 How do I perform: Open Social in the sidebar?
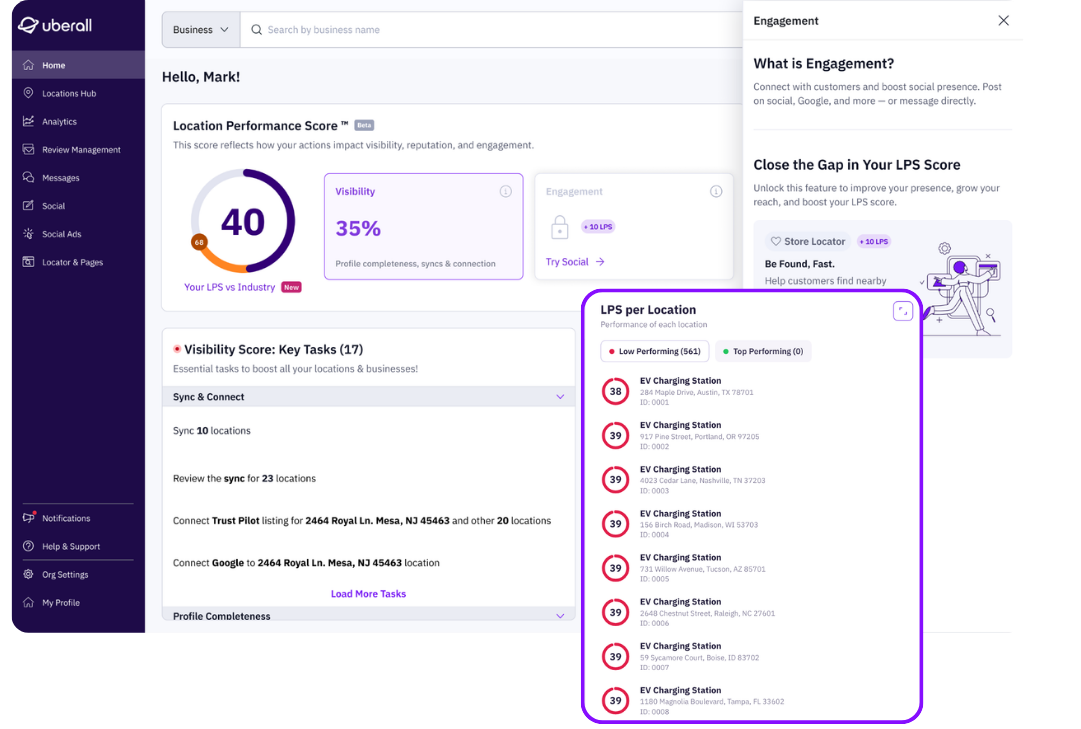coord(79,206)
